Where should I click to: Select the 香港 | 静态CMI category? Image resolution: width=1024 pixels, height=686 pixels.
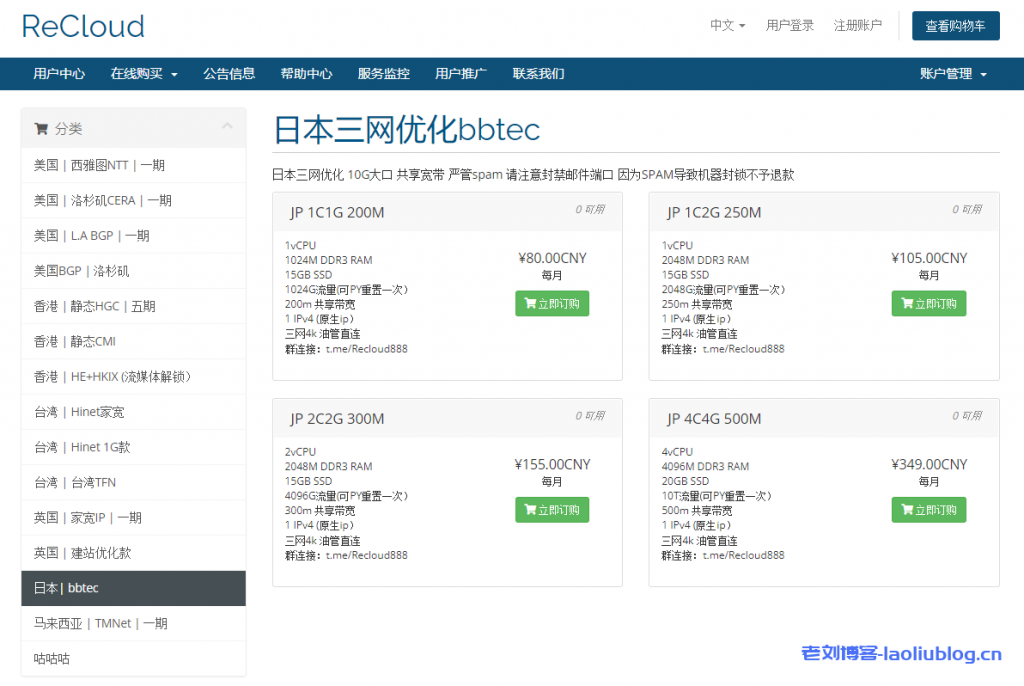133,341
